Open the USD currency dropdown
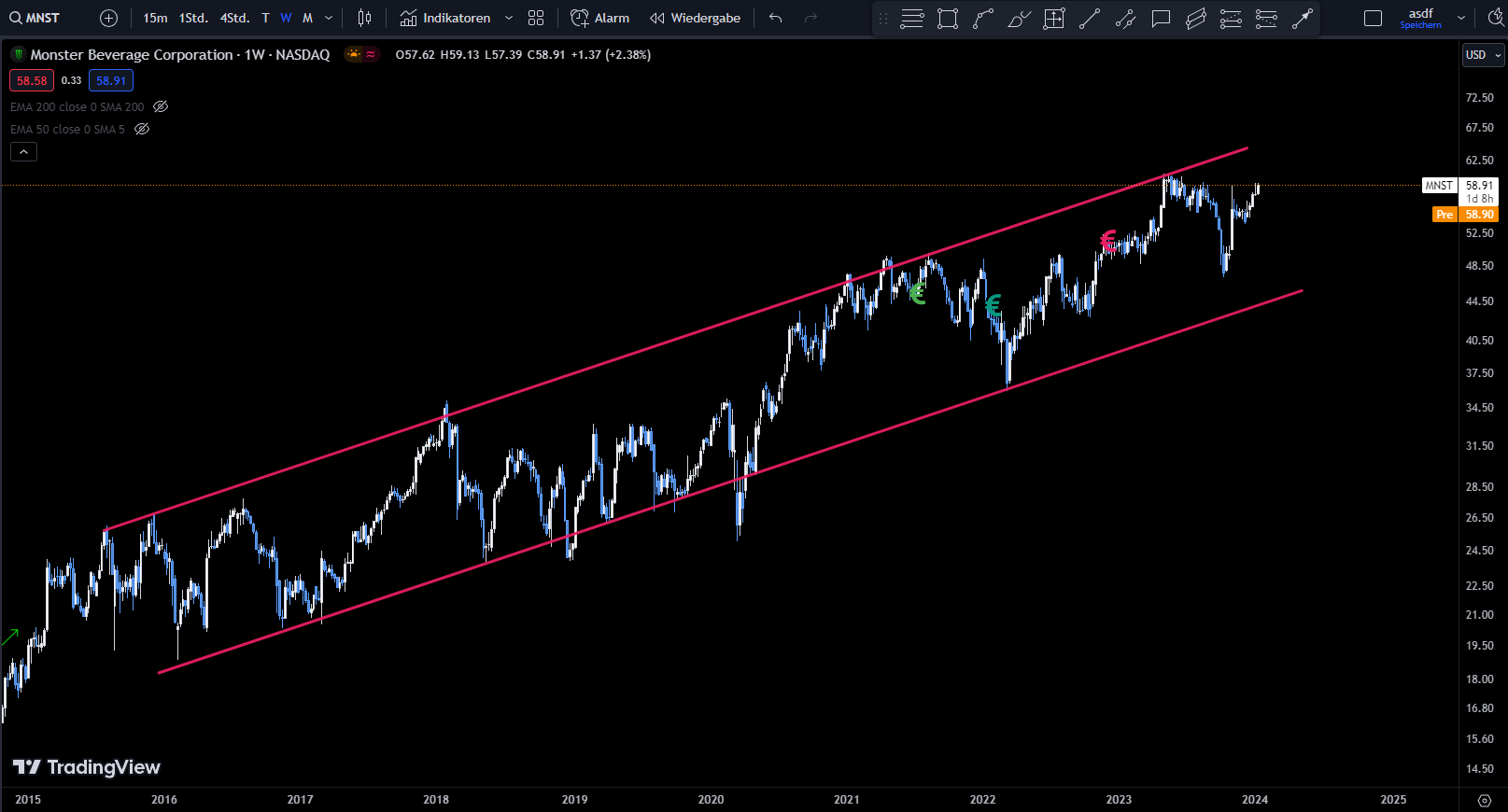 (1483, 55)
